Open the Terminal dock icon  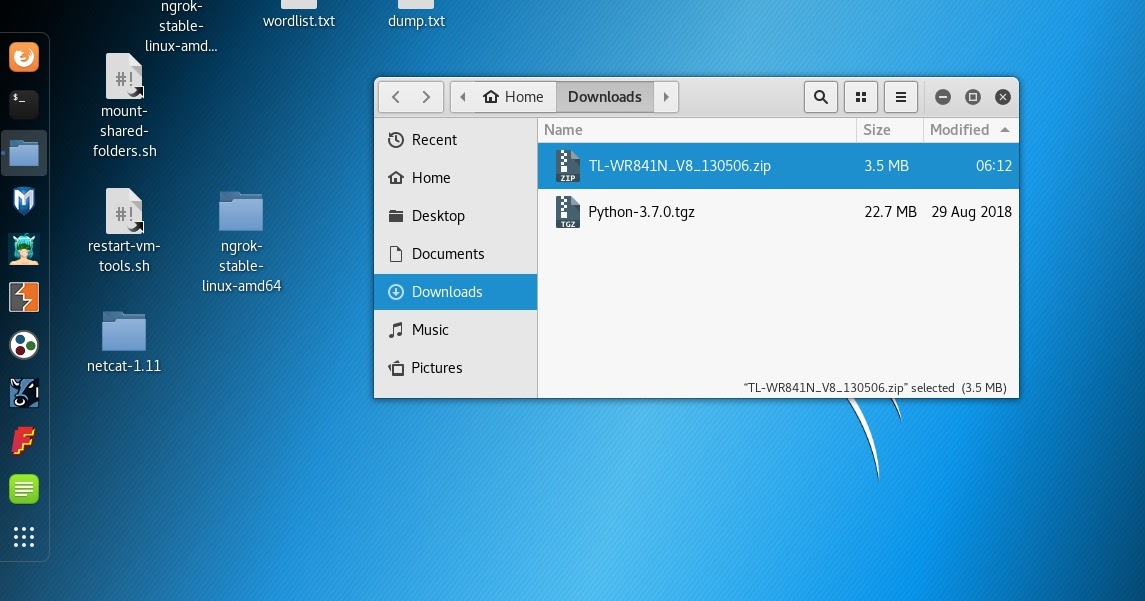pyautogui.click(x=24, y=104)
